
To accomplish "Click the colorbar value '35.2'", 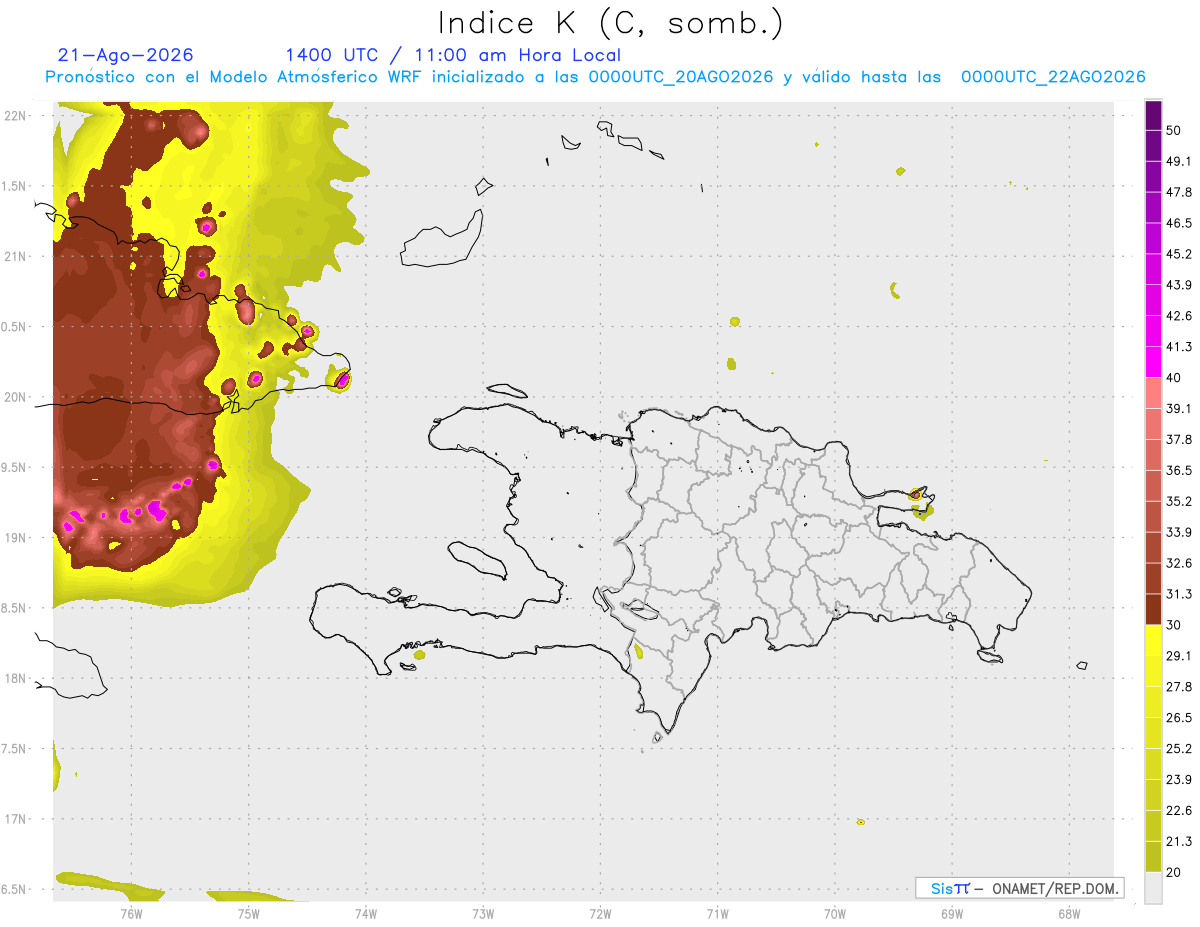I will pyautogui.click(x=1179, y=501).
